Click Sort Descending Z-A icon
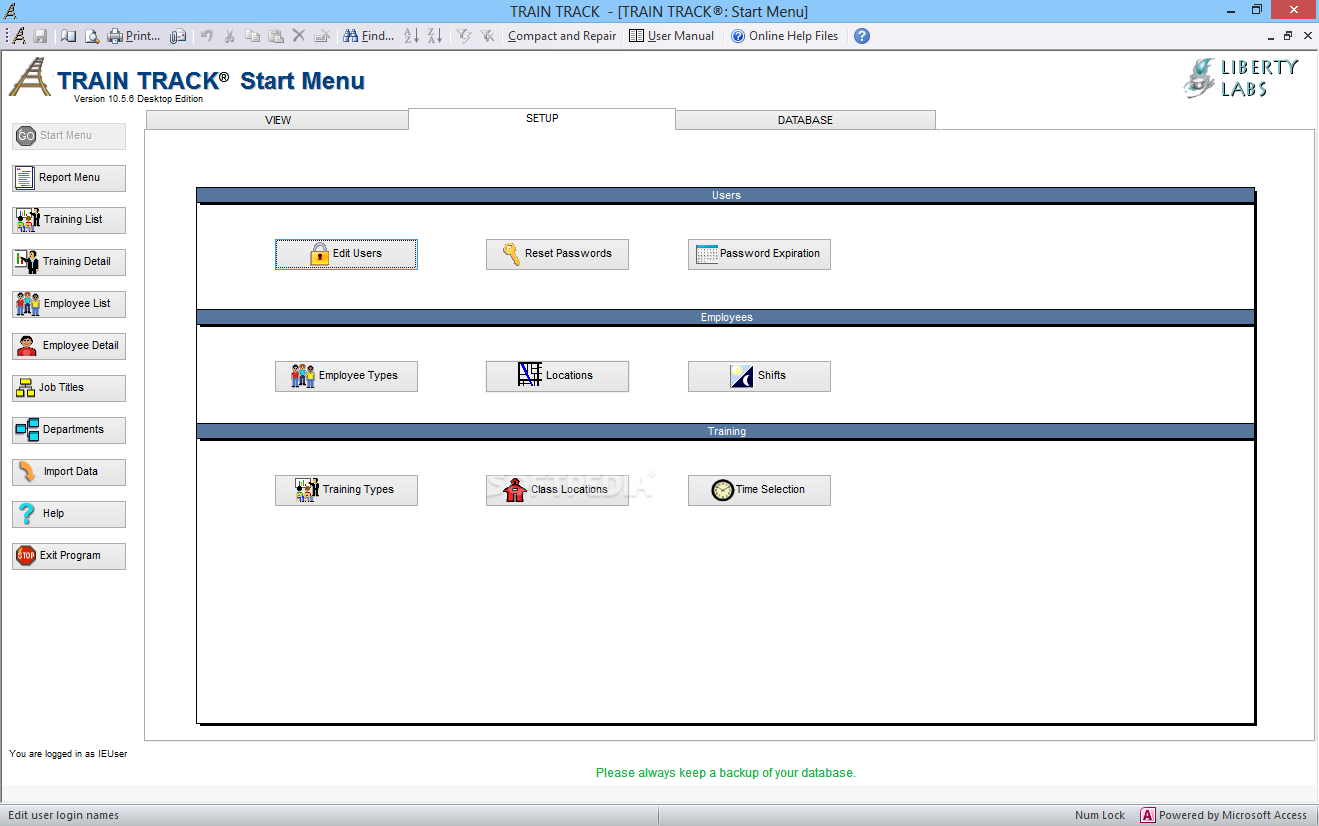The height and width of the screenshot is (826, 1319). coord(435,36)
